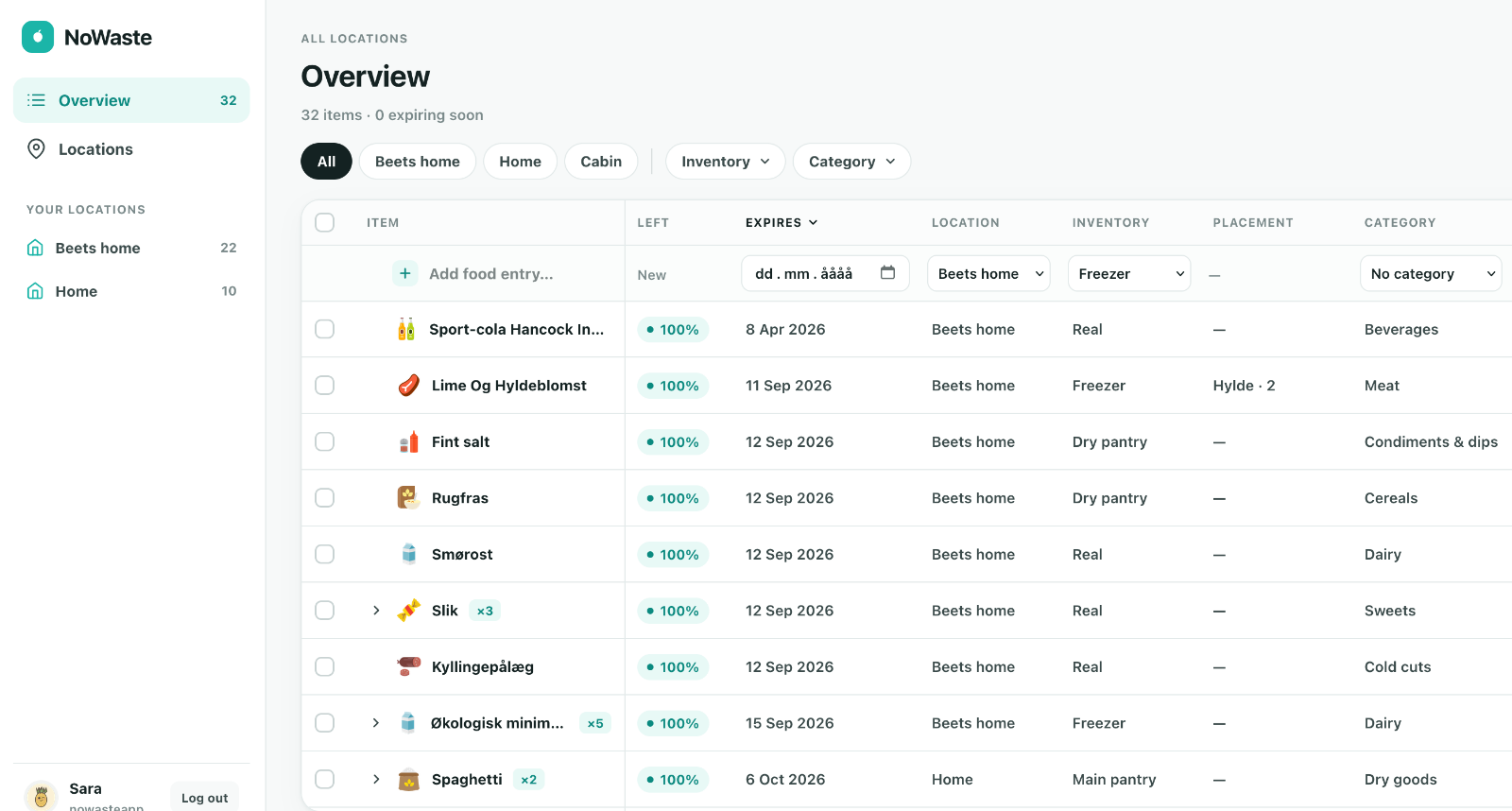Select the Home filter tab
The height and width of the screenshot is (811, 1512).
(x=521, y=161)
